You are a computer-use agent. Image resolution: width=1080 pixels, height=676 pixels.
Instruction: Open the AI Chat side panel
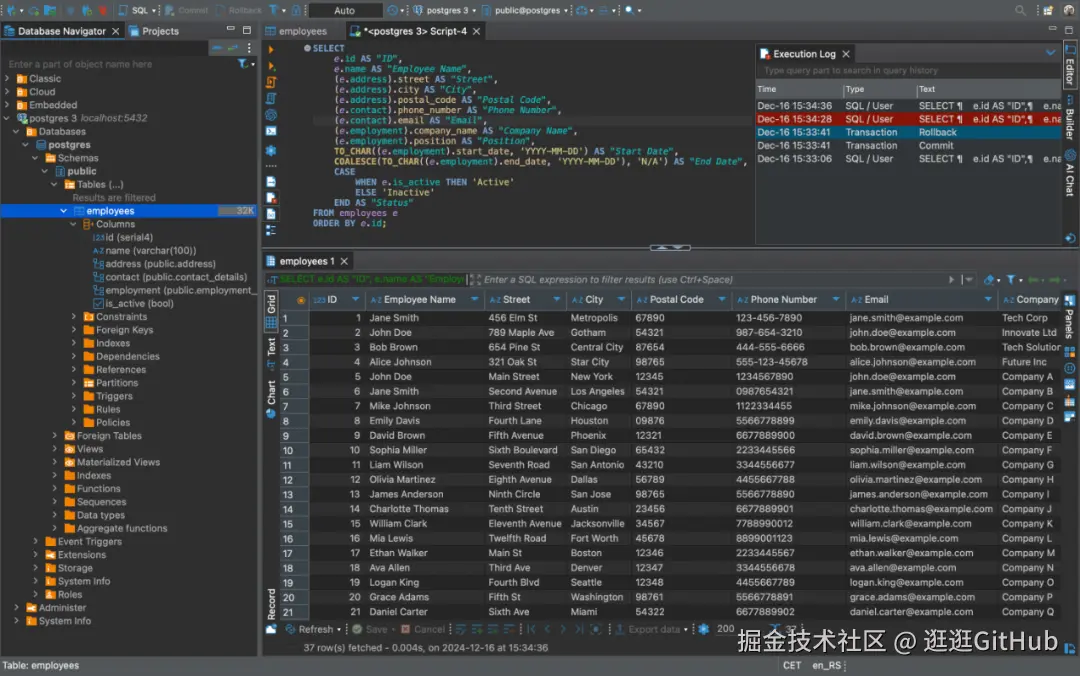coord(1070,172)
